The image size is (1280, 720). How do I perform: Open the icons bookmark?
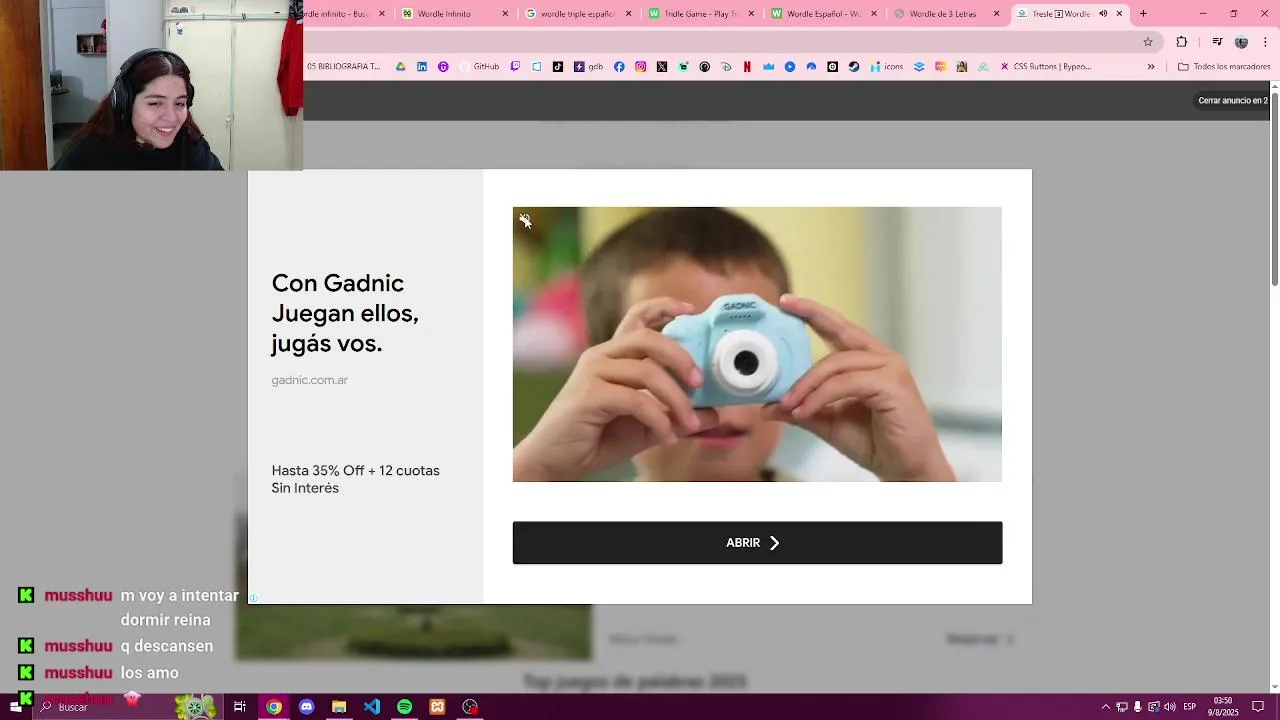[886, 67]
